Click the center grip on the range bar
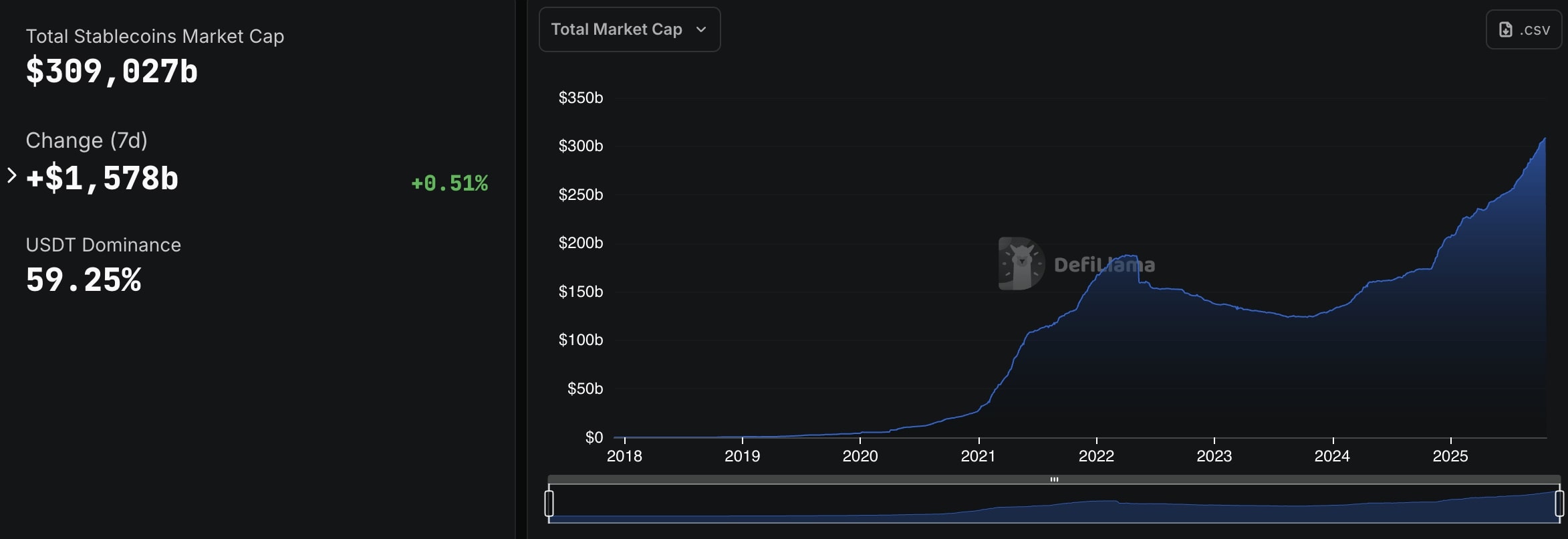1568x539 pixels. [x=1054, y=479]
